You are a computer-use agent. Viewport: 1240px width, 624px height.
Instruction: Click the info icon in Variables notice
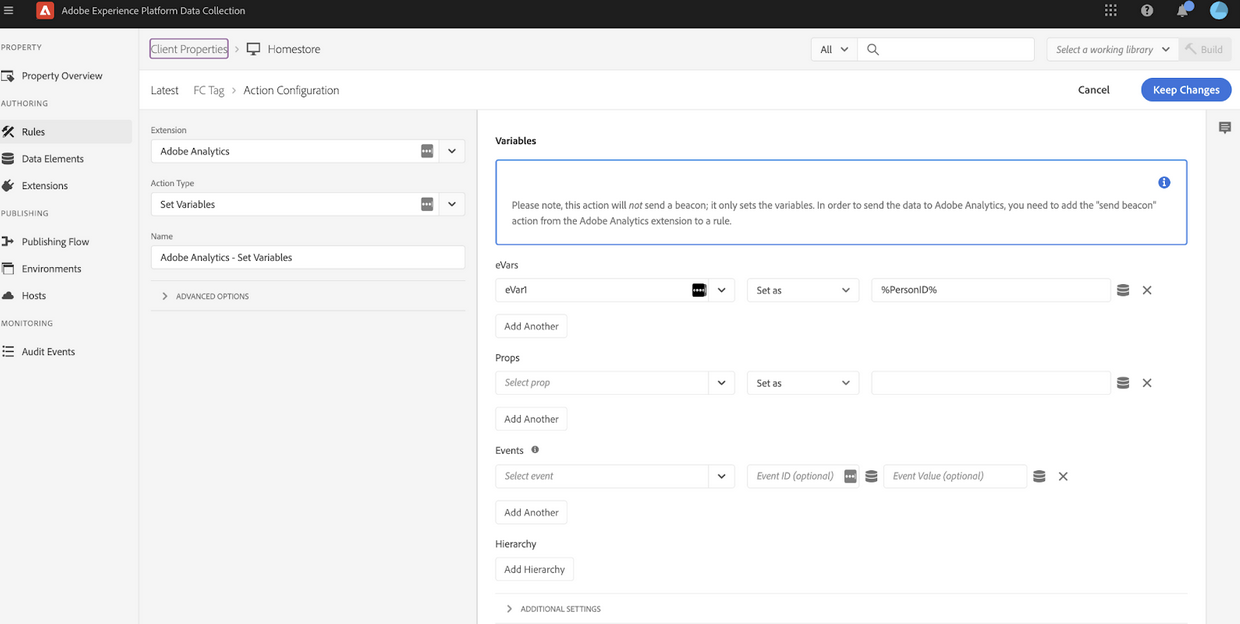[x=1164, y=183]
